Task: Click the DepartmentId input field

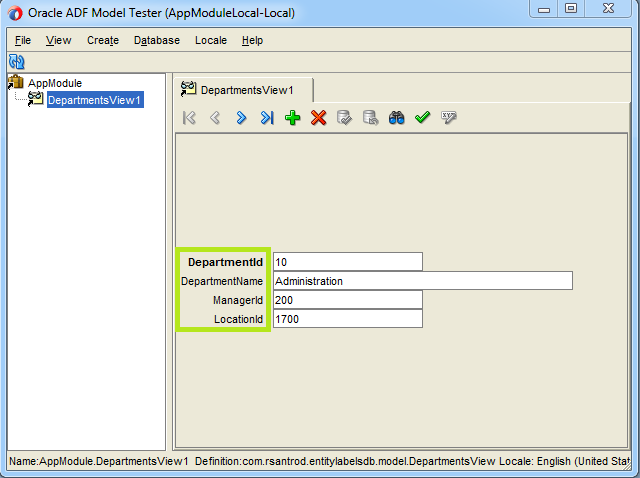Action: coord(348,262)
